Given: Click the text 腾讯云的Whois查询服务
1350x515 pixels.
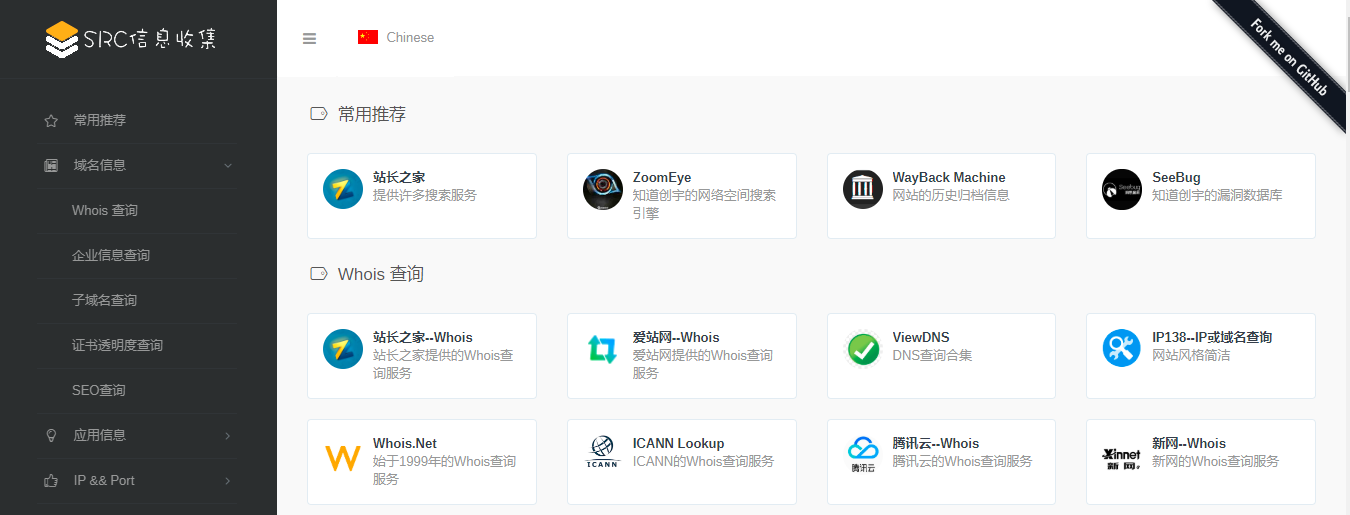Looking at the screenshot, I should [x=963, y=461].
